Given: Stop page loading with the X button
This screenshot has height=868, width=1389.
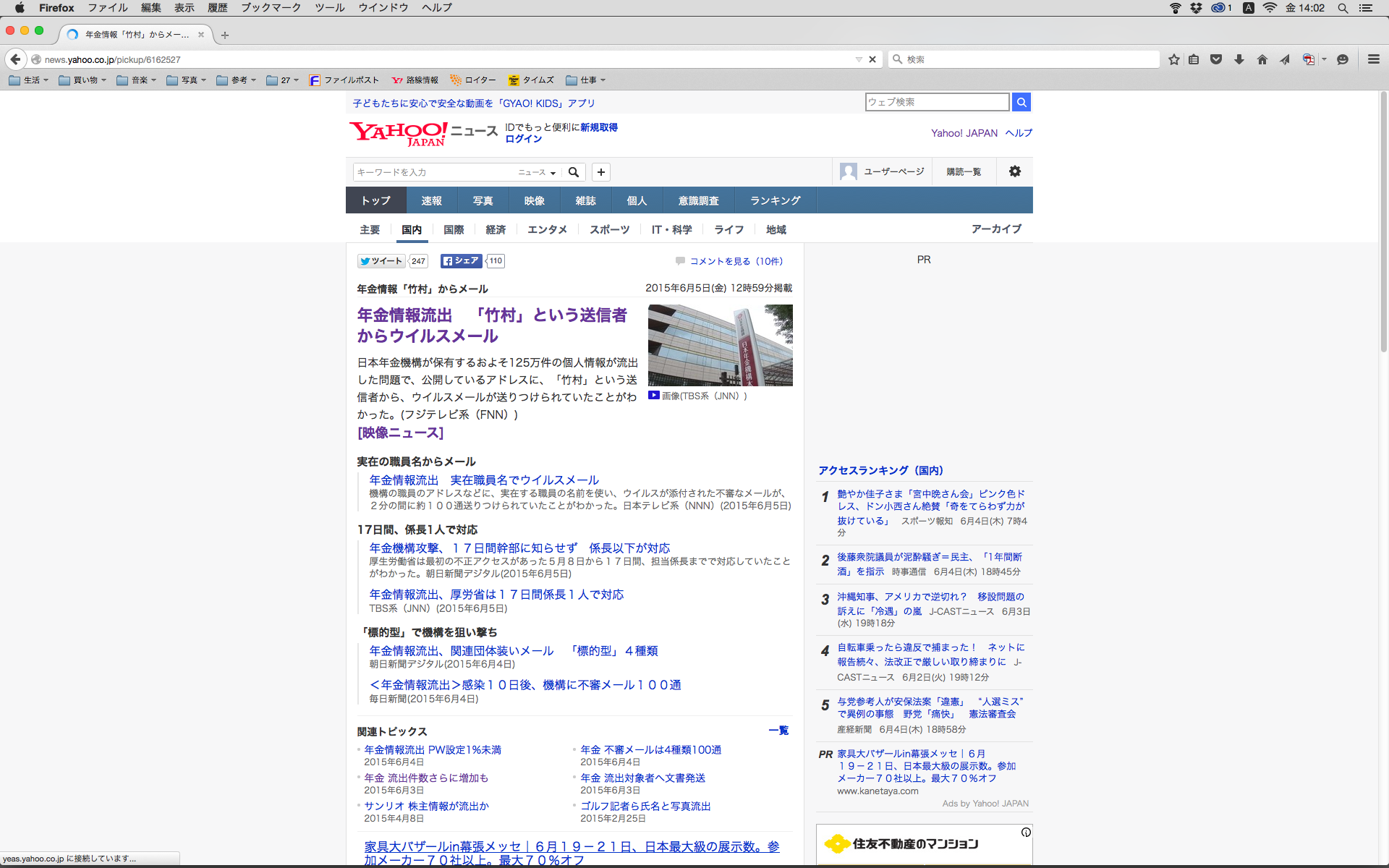Looking at the screenshot, I should coord(872,59).
